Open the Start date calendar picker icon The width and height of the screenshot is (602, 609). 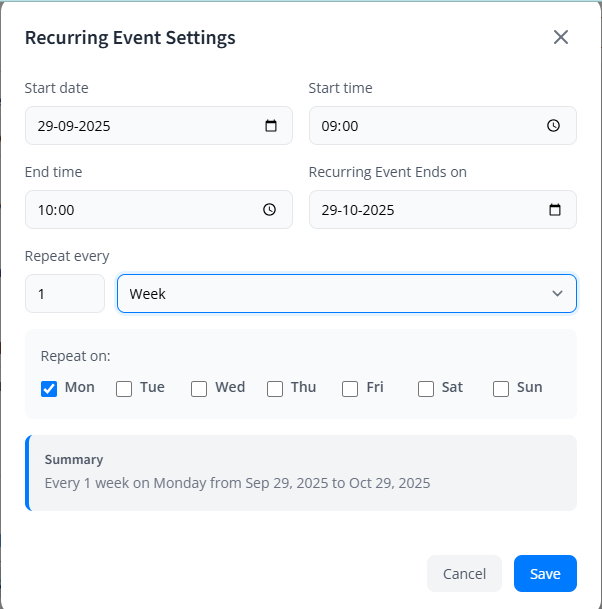[271, 126]
